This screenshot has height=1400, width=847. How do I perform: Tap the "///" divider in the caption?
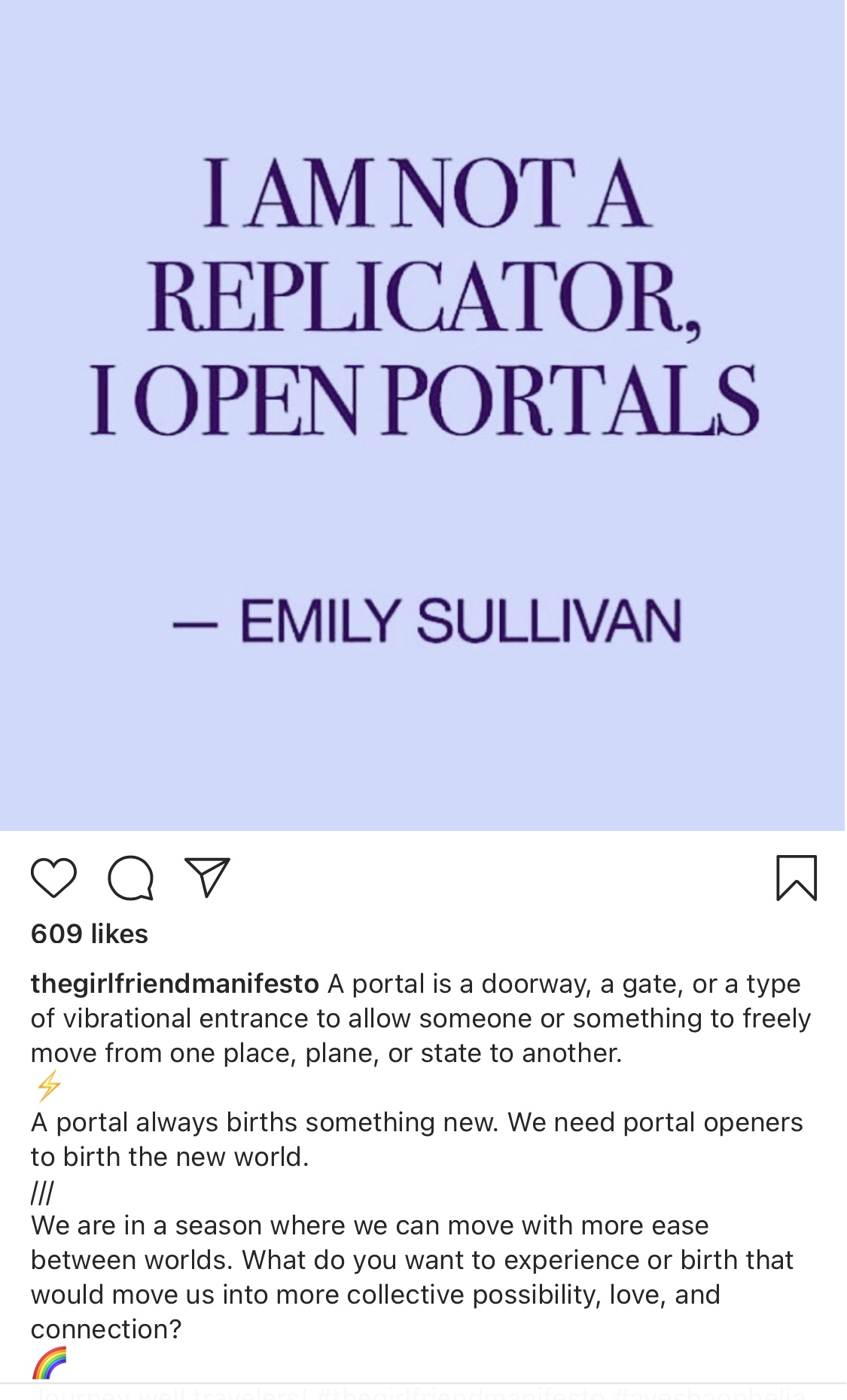pyautogui.click(x=42, y=1192)
